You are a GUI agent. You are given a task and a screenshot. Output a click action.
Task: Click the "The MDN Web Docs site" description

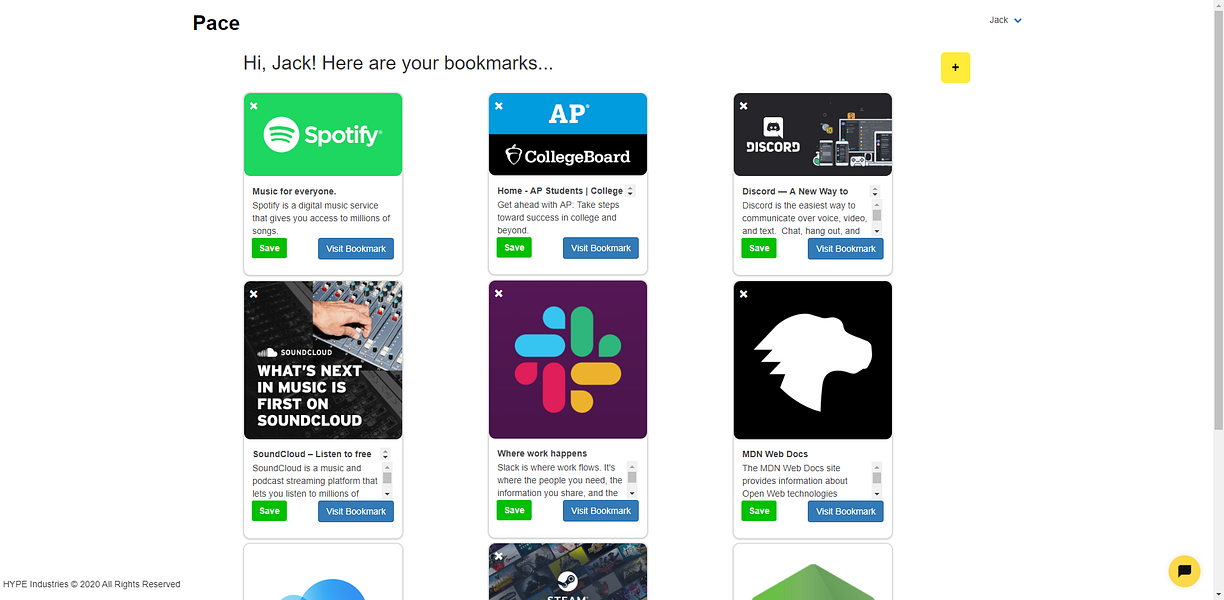click(x=795, y=481)
